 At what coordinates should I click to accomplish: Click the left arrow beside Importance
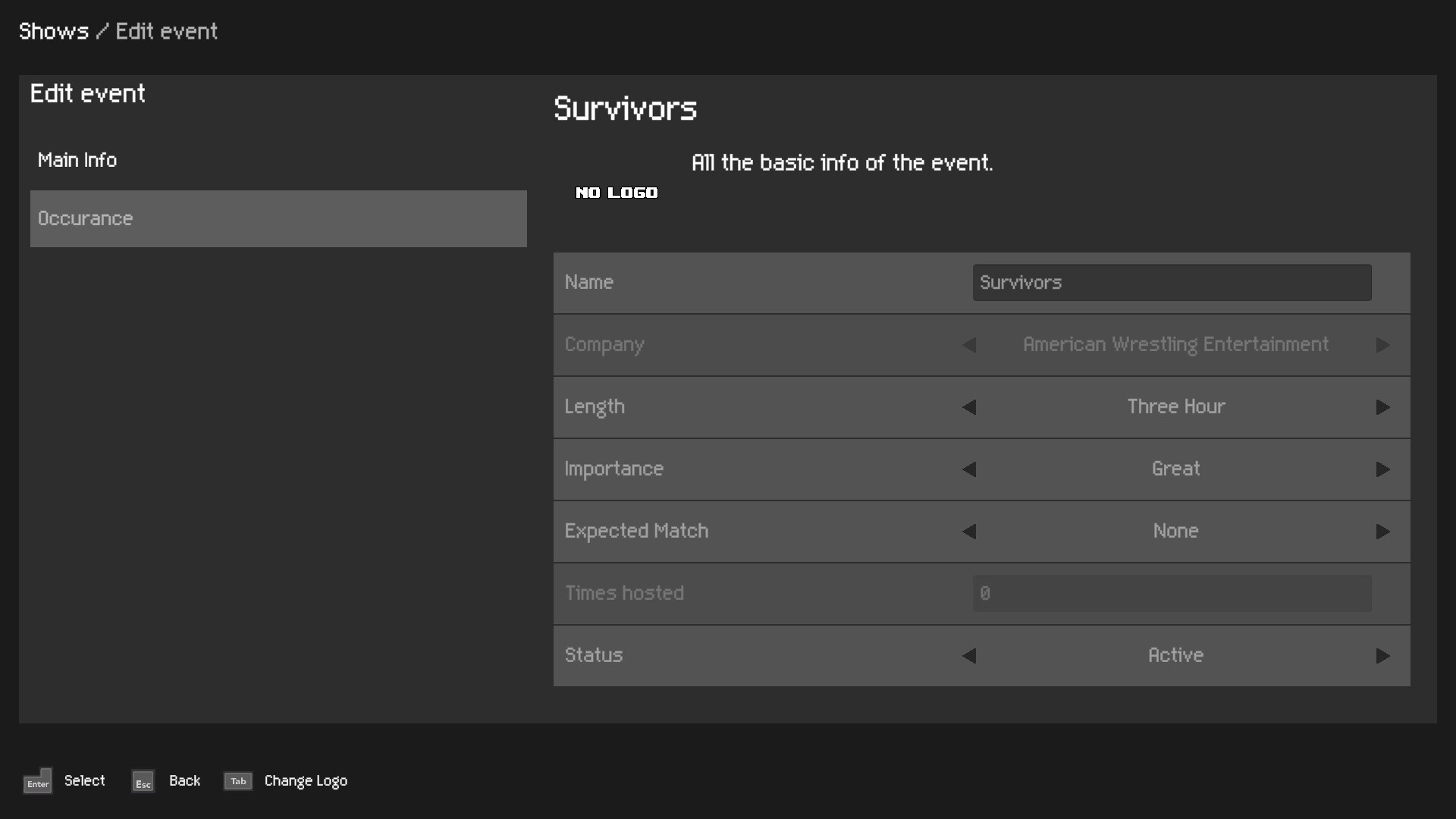tap(969, 469)
